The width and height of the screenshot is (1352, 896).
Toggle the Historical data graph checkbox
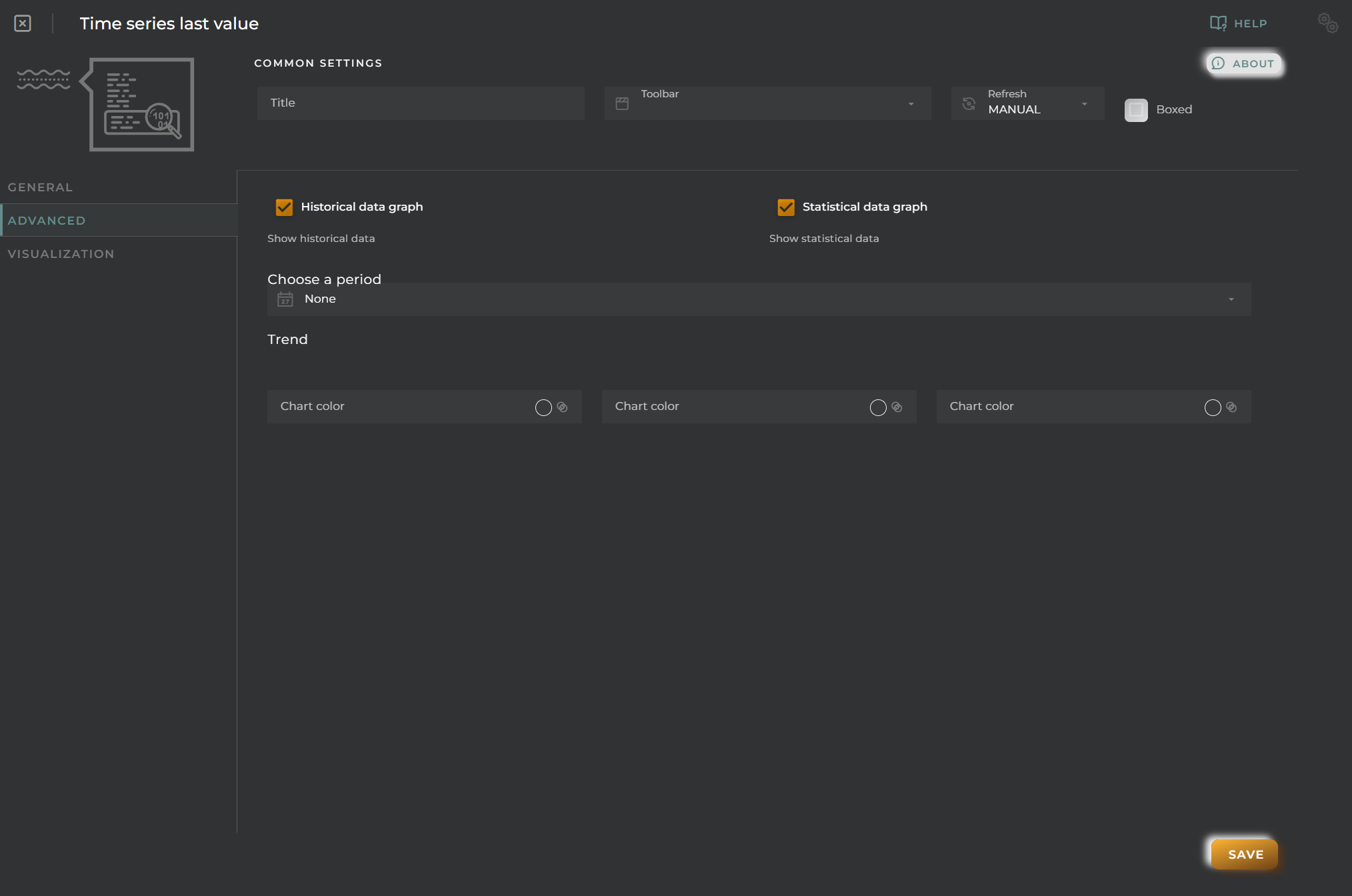pyautogui.click(x=284, y=207)
